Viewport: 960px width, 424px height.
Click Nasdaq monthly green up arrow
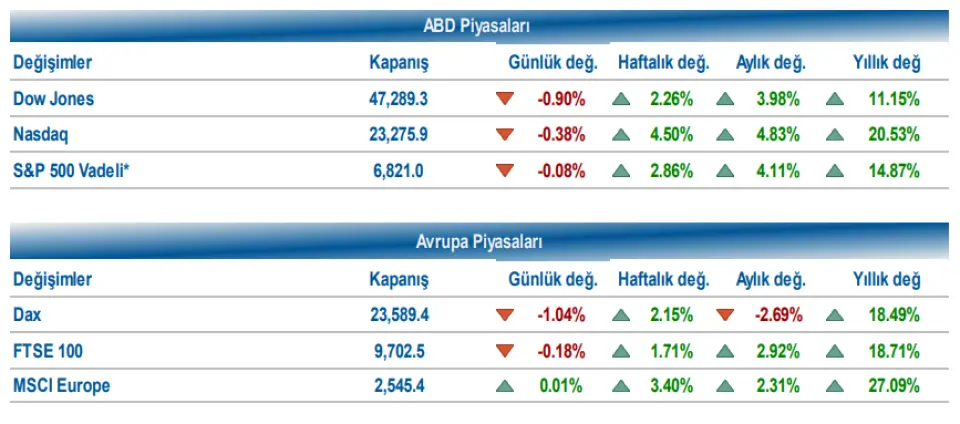[726, 135]
